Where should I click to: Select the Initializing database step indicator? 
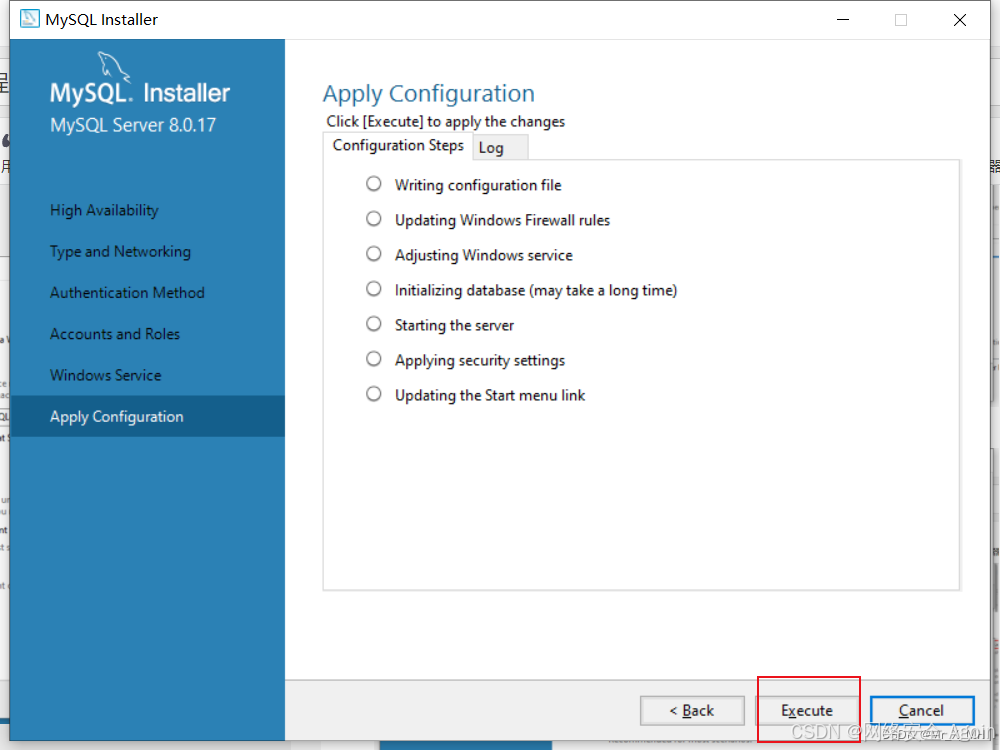pyautogui.click(x=373, y=289)
